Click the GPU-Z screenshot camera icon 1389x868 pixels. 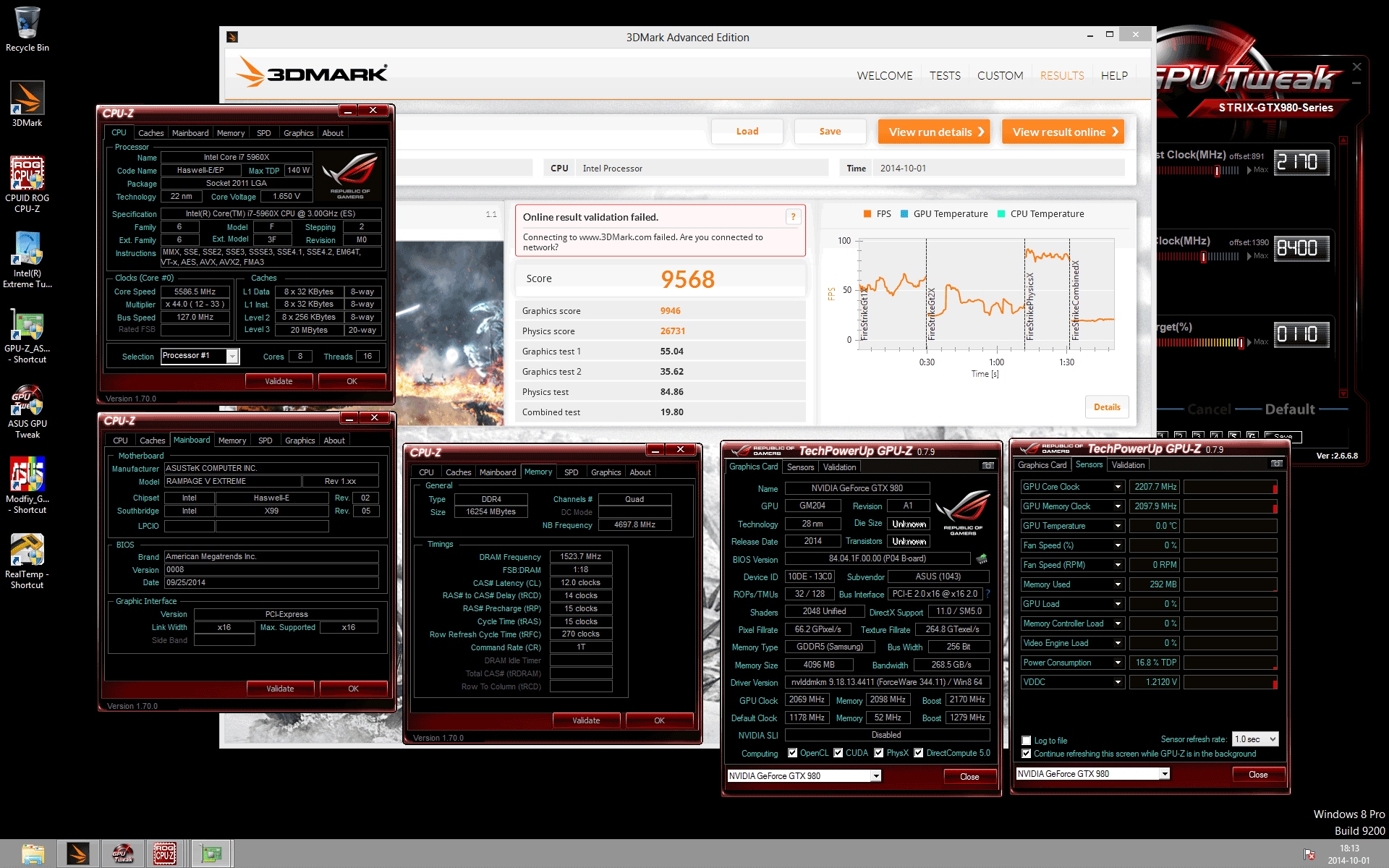pyautogui.click(x=987, y=466)
